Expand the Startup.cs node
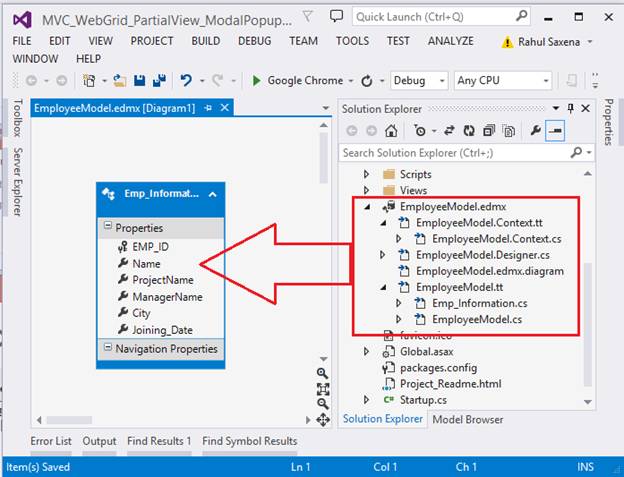 [x=367, y=400]
